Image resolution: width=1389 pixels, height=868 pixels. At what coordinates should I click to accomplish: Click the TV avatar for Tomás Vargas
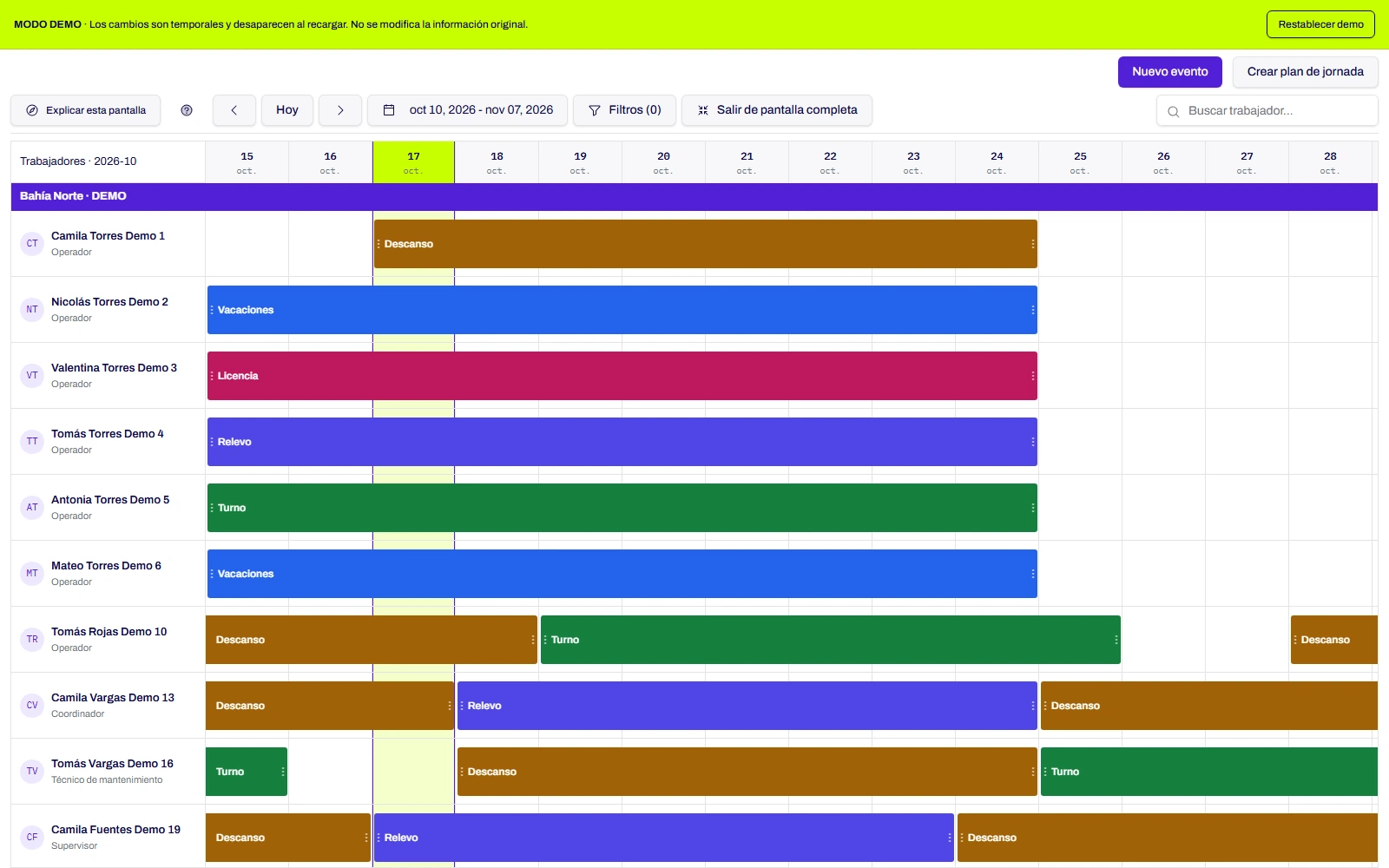click(x=32, y=772)
